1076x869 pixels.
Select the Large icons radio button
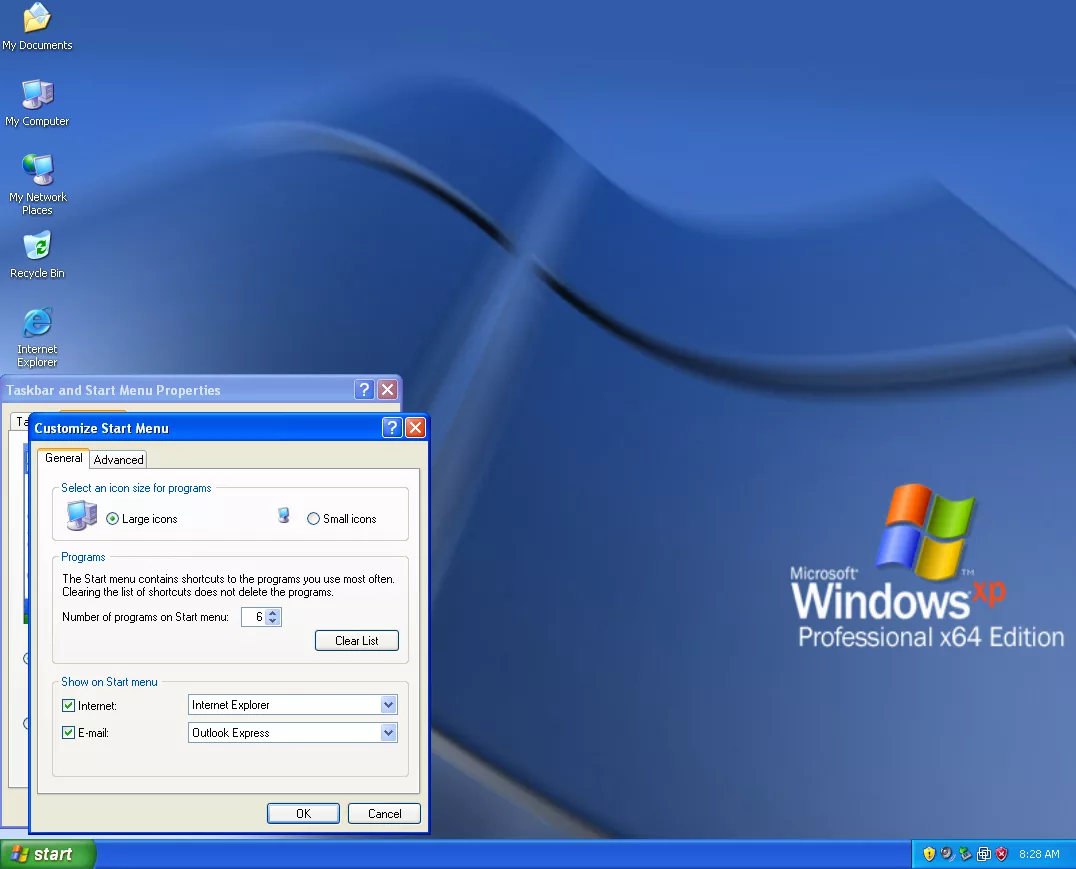pos(113,519)
